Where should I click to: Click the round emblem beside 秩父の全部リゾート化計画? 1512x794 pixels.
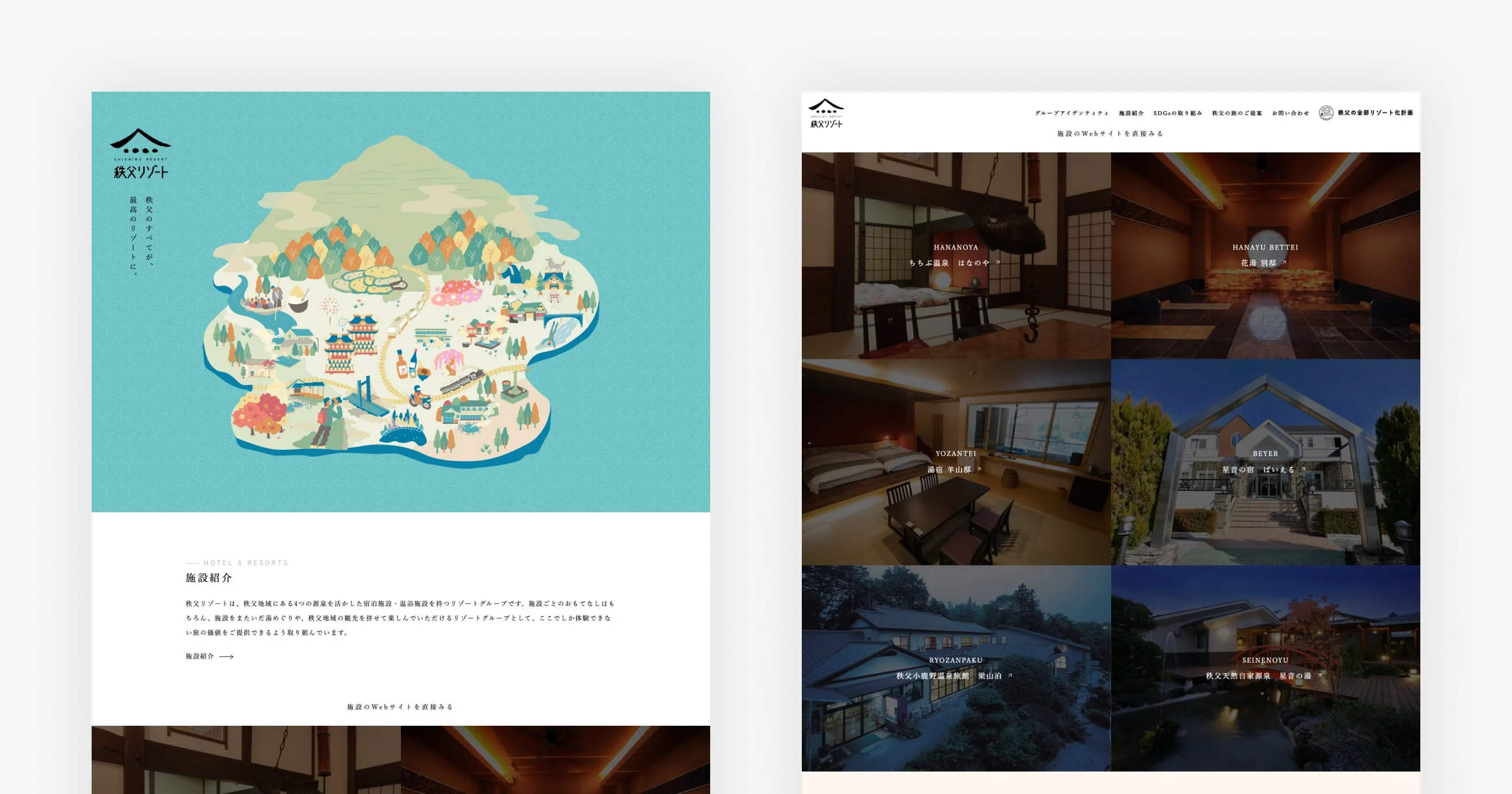coord(1325,113)
